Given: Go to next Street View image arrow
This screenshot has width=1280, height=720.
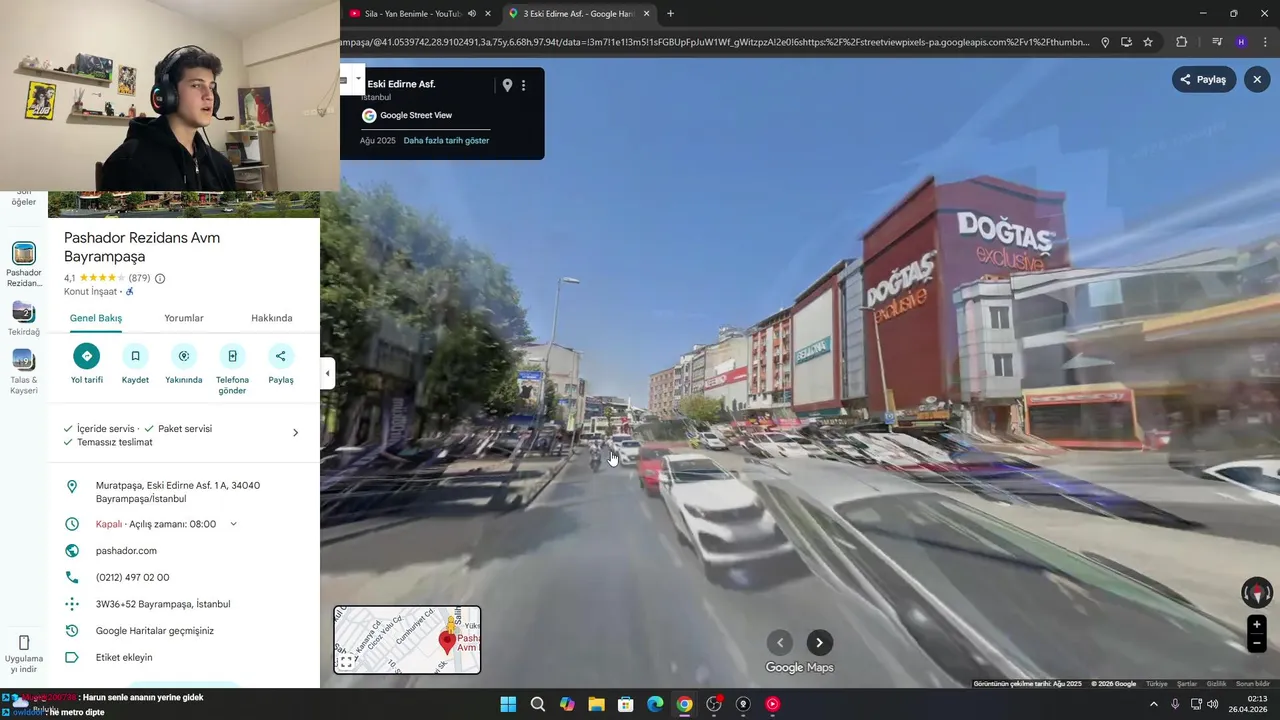Looking at the screenshot, I should 819,643.
